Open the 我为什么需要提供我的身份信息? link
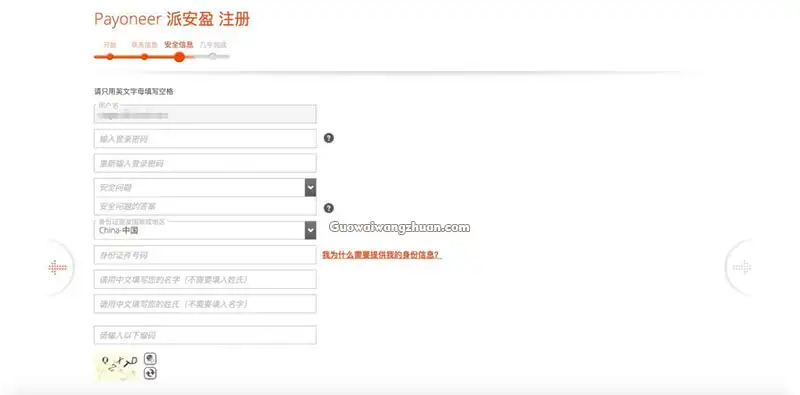 coord(381,255)
